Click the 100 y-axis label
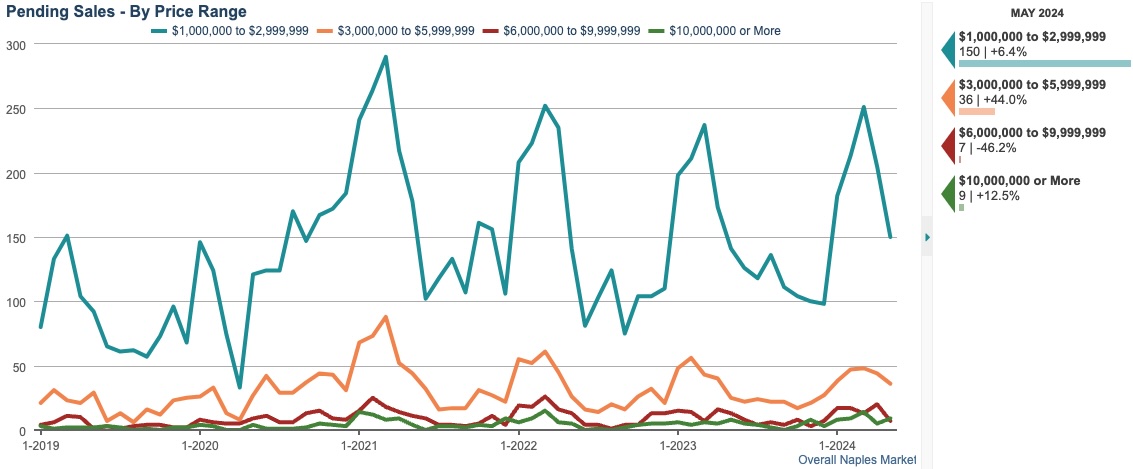This screenshot has width=1133, height=469. pos(15,302)
